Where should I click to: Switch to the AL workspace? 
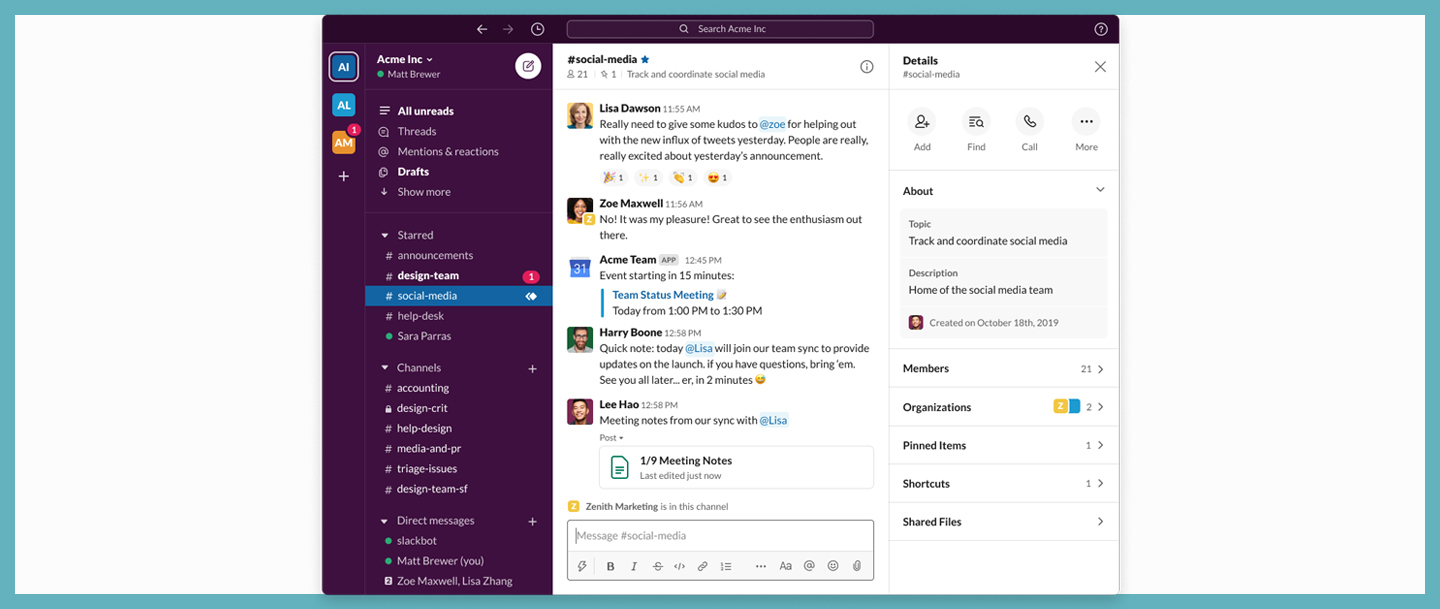343,105
